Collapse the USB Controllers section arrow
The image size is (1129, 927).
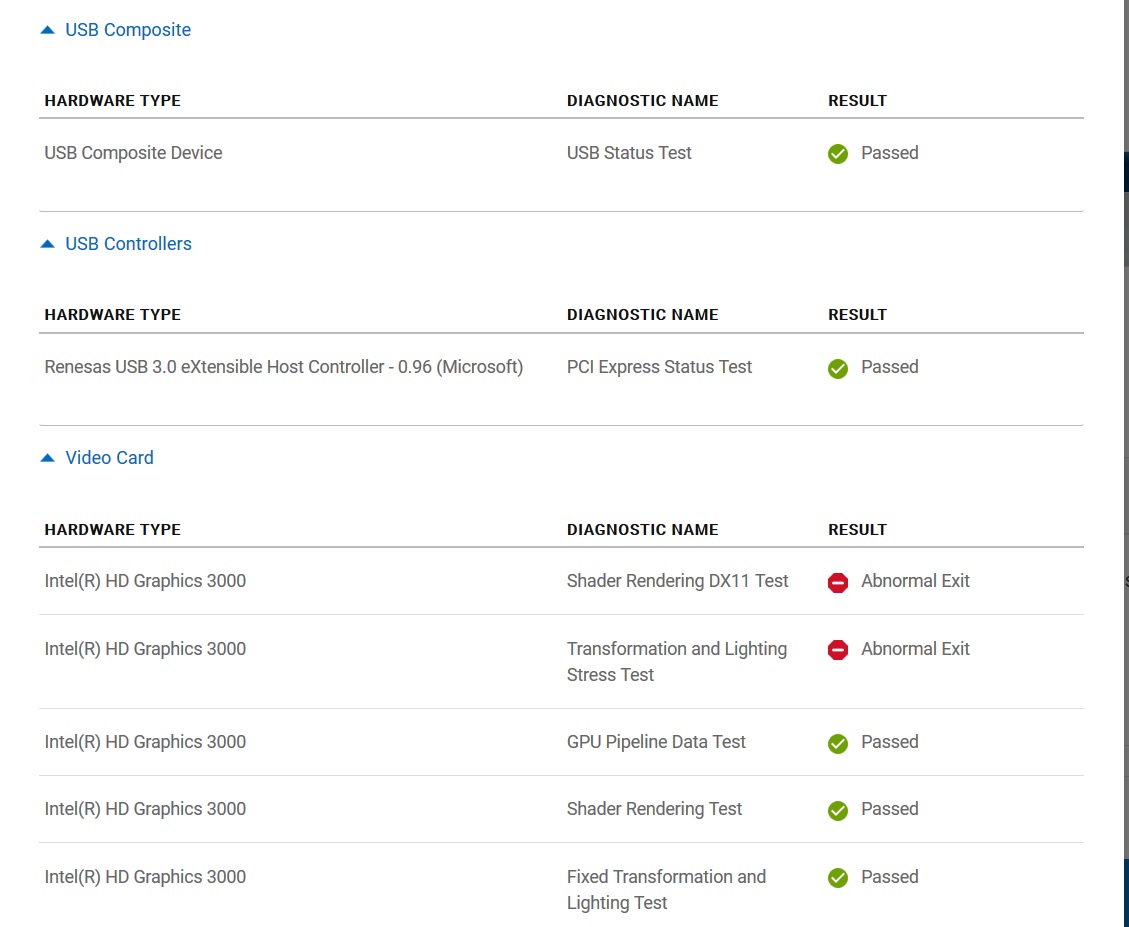(47, 244)
